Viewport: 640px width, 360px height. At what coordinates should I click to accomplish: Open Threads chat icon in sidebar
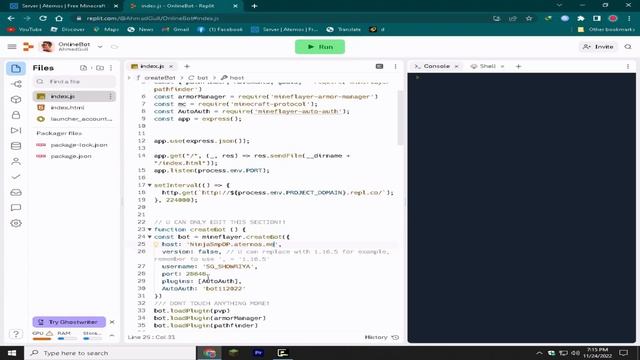[x=16, y=208]
